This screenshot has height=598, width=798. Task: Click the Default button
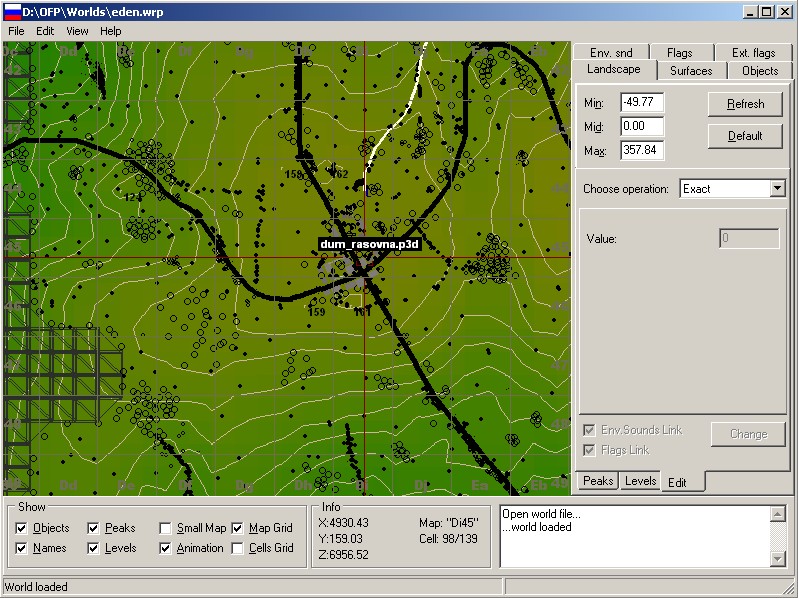click(744, 136)
